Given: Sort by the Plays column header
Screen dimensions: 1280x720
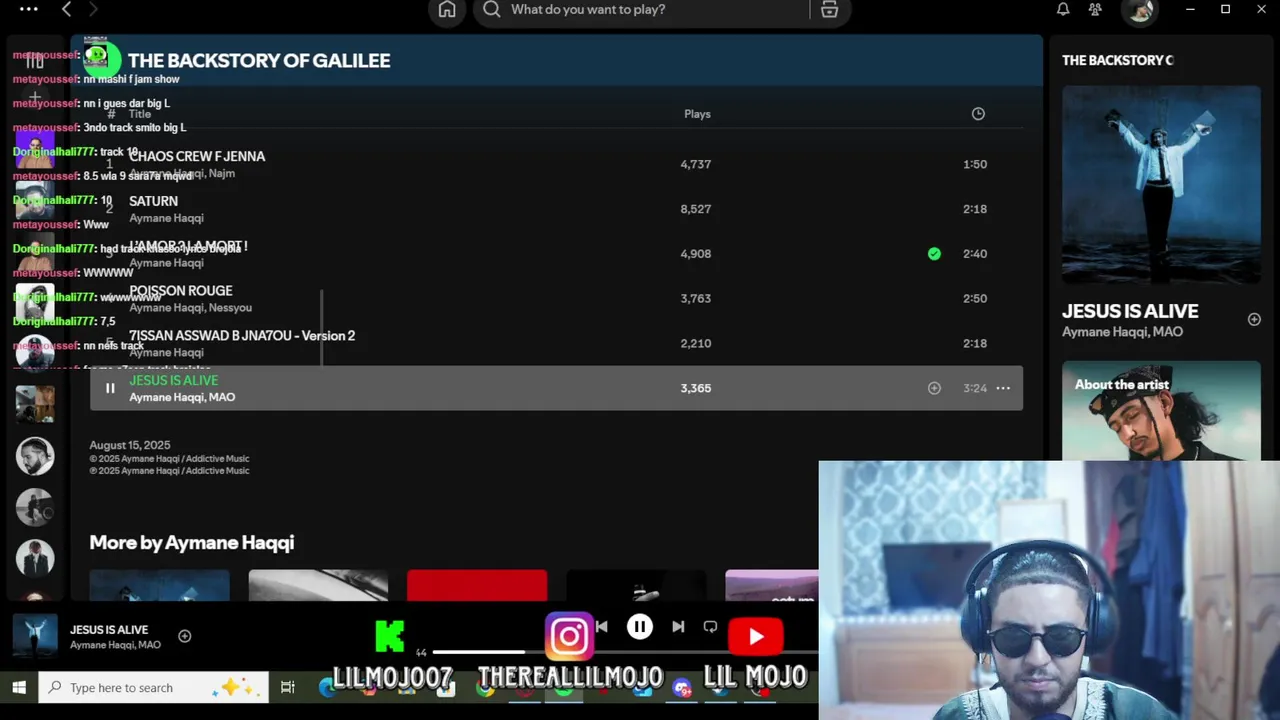Looking at the screenshot, I should (697, 114).
